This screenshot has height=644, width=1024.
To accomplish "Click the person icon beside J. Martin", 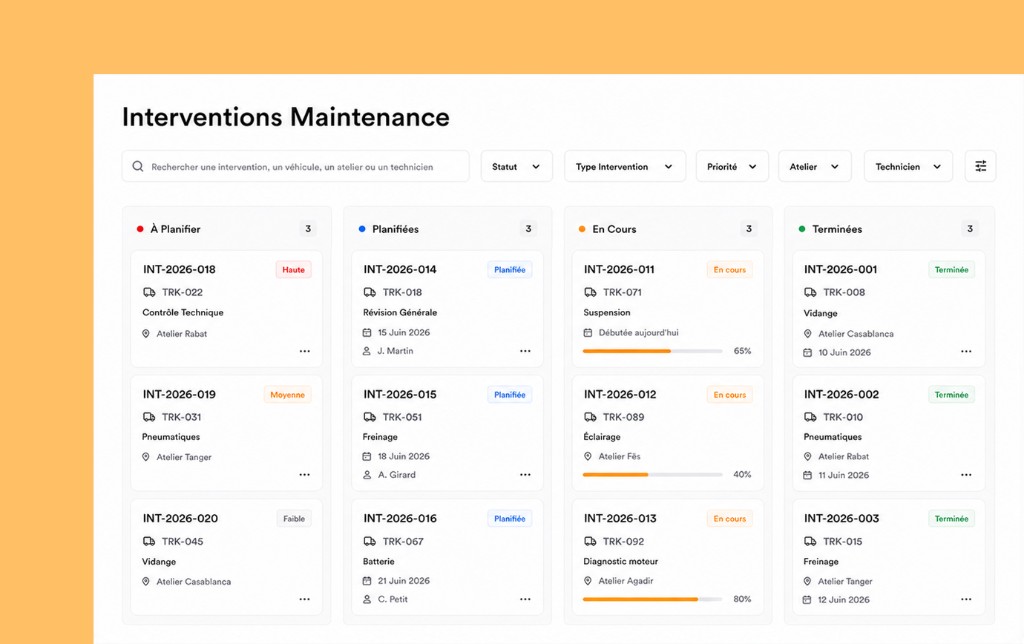I will (367, 351).
